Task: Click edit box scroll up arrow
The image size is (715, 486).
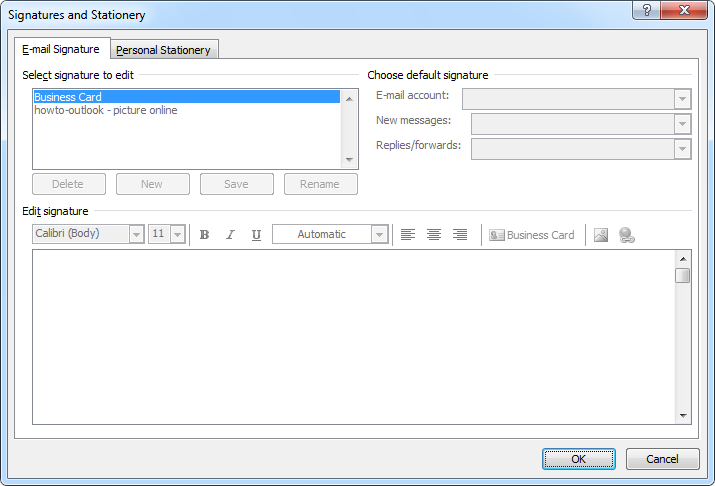Action: (x=683, y=259)
